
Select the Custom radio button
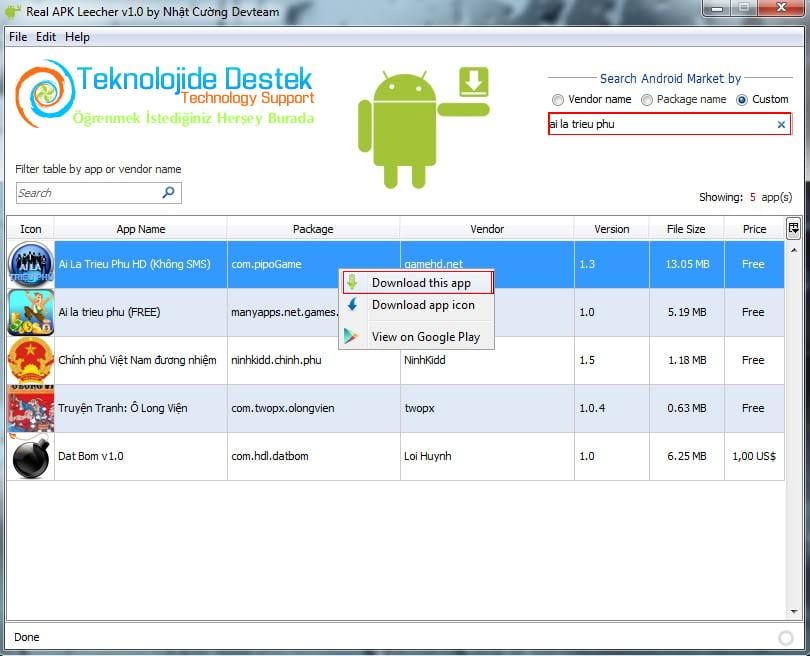click(x=742, y=100)
